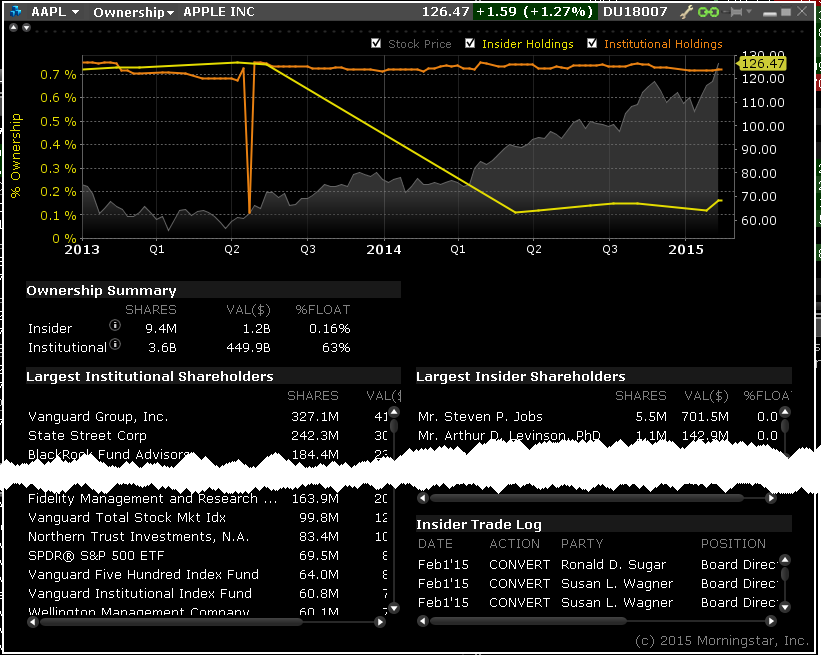Click the up arrow circle below title bar
Screen dimensions: 821x655
click(14, 28)
